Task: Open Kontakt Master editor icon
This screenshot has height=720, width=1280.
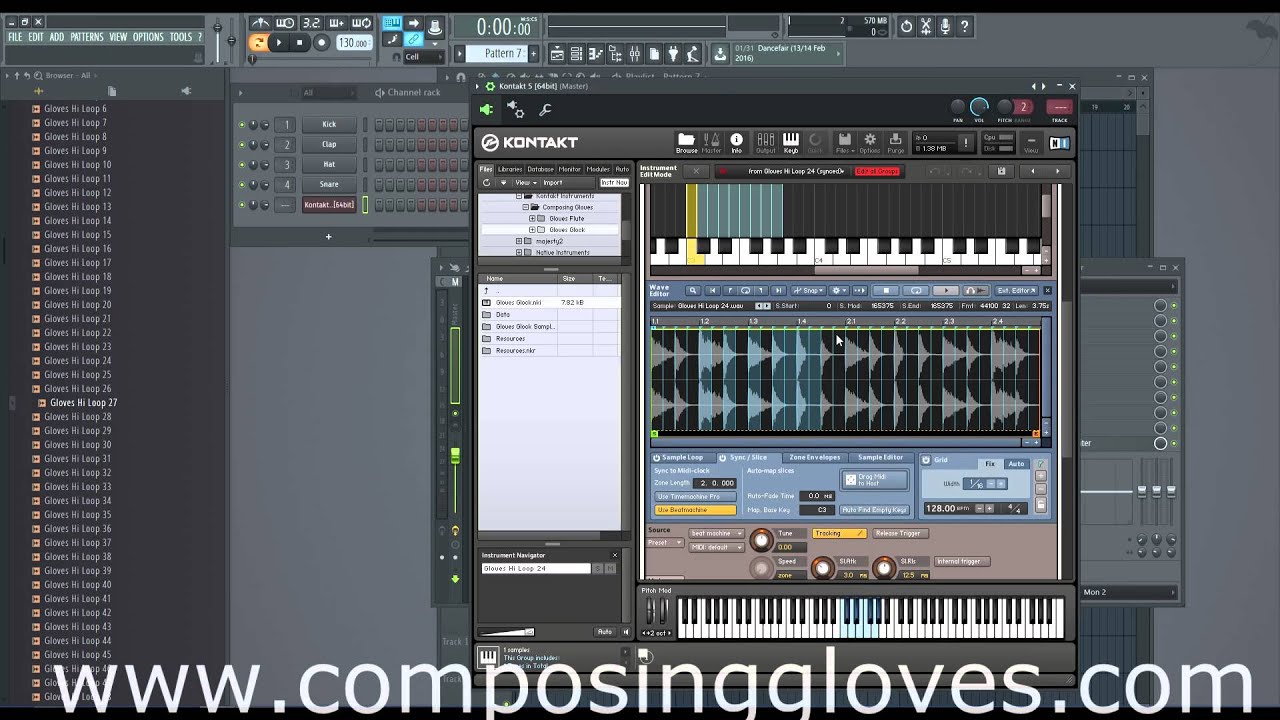Action: (x=711, y=141)
